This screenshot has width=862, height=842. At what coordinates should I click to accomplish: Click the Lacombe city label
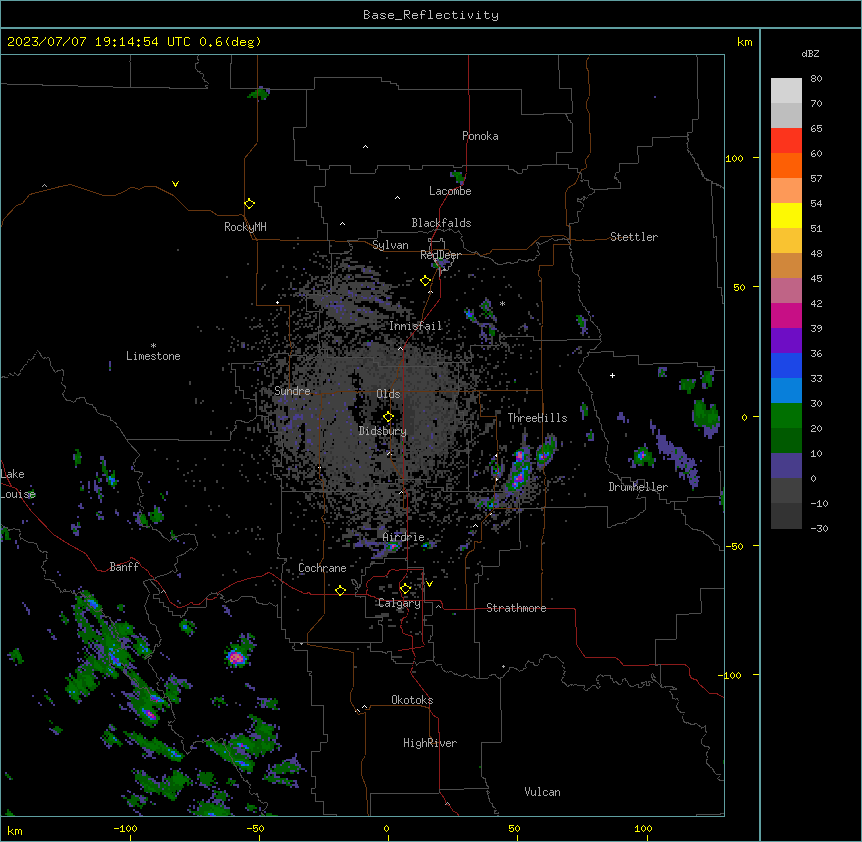(450, 191)
